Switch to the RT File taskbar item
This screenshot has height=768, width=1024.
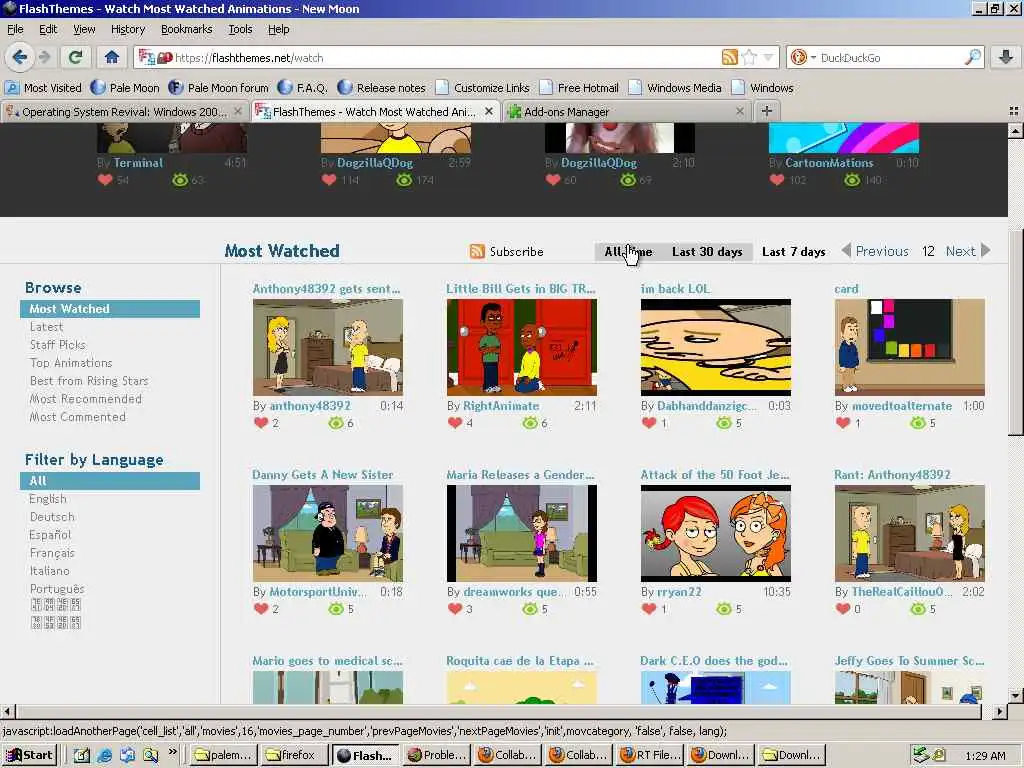point(651,755)
